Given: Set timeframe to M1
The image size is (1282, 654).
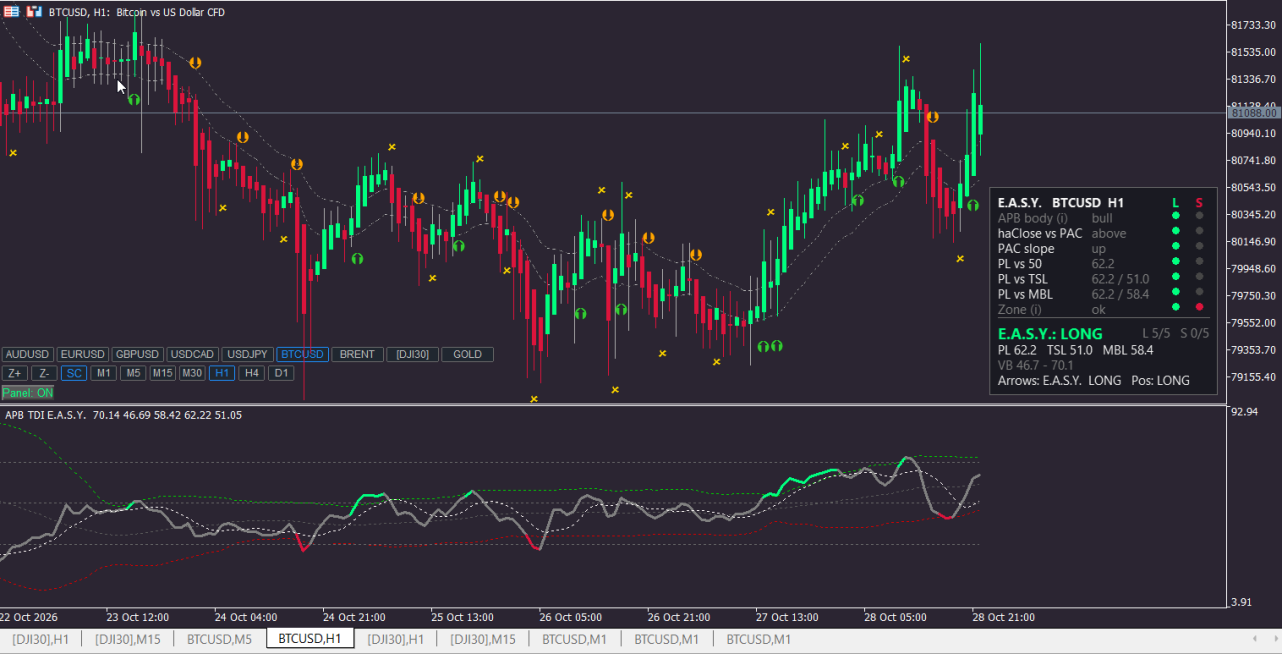Looking at the screenshot, I should (x=103, y=373).
